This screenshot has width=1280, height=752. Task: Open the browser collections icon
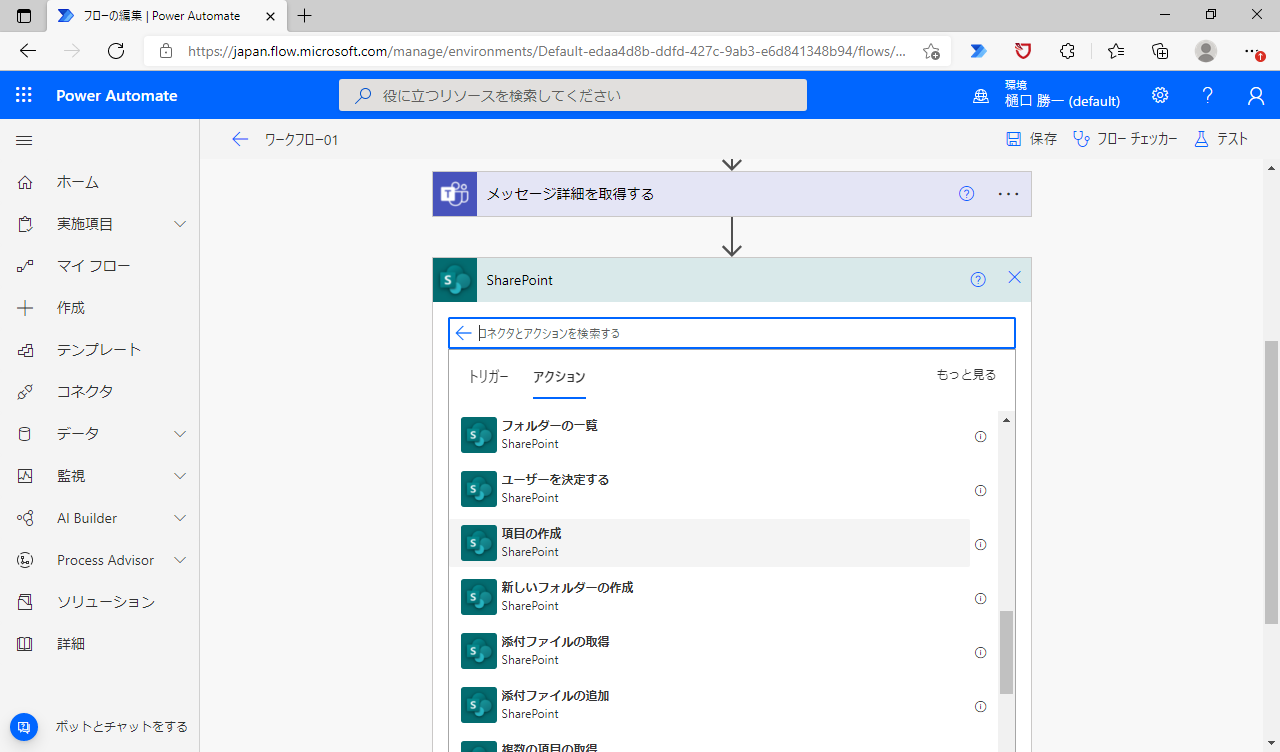tap(1160, 51)
